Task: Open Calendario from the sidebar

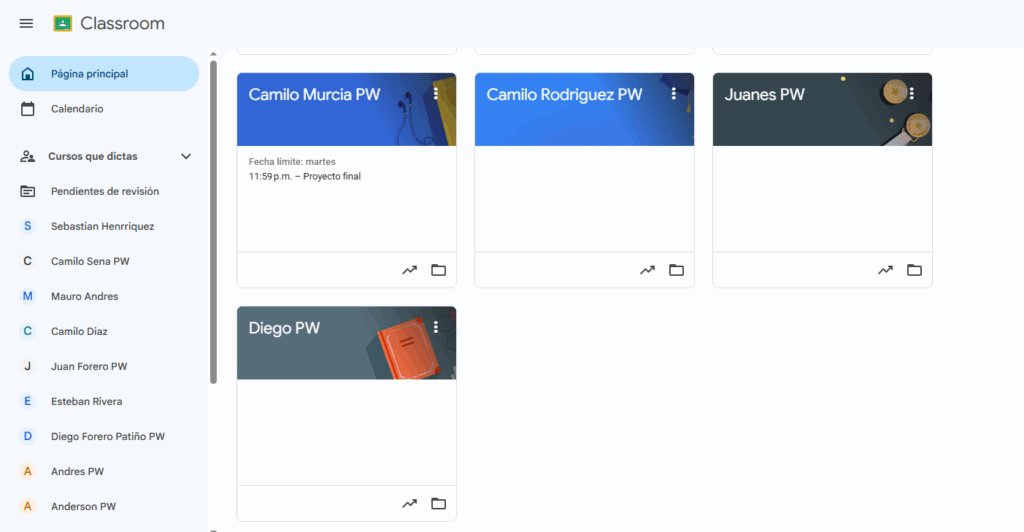Action: 77,109
